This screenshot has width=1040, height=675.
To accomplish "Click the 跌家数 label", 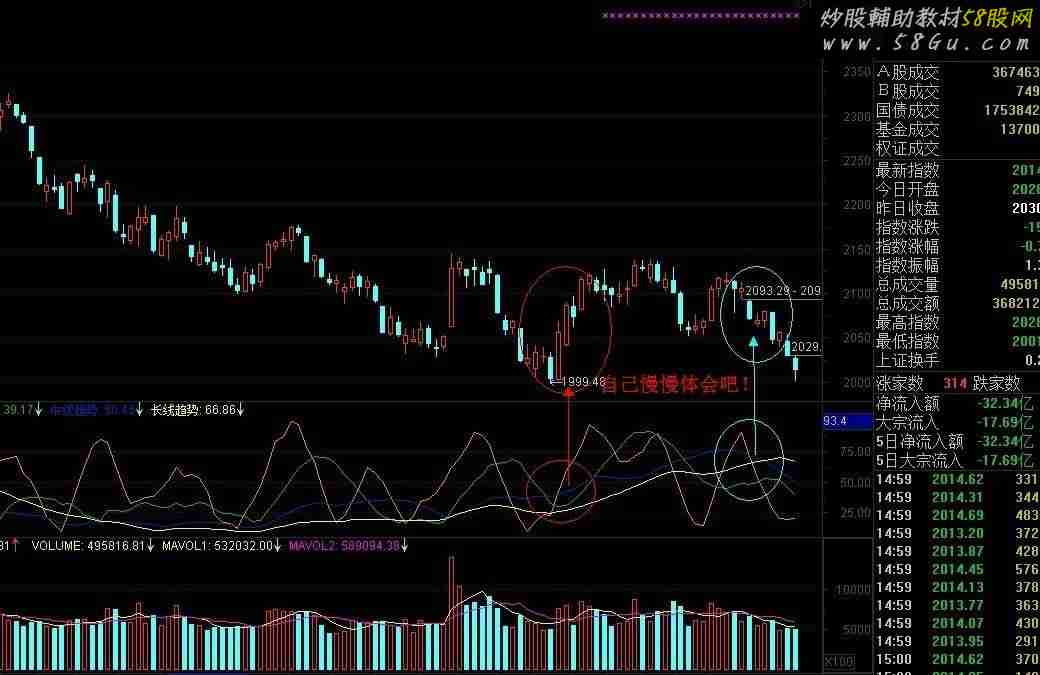I will click(x=997, y=383).
